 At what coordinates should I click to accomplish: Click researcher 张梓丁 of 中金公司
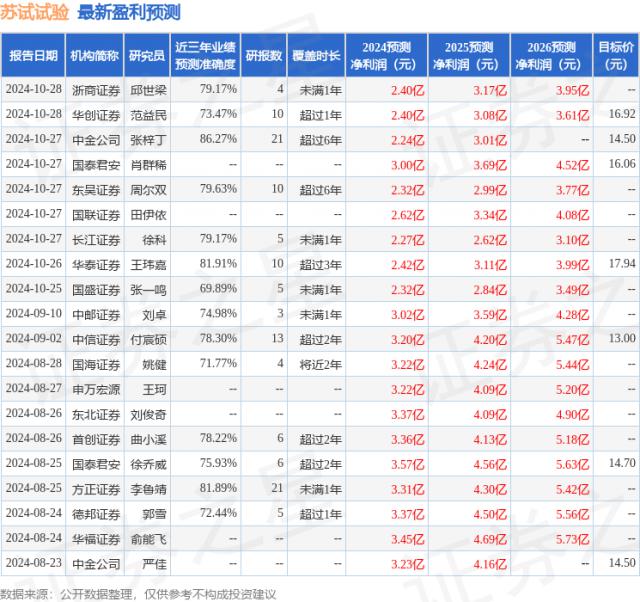(x=148, y=139)
